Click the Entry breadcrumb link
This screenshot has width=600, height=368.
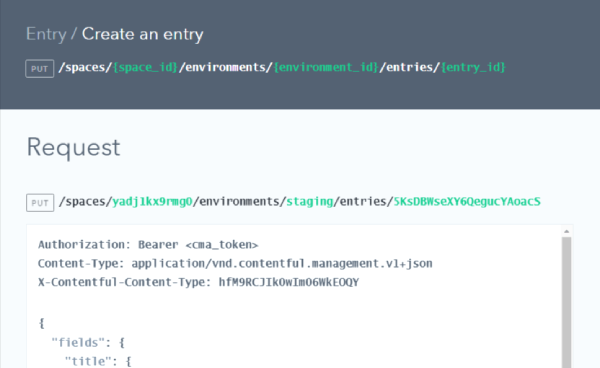pyautogui.click(x=46, y=34)
